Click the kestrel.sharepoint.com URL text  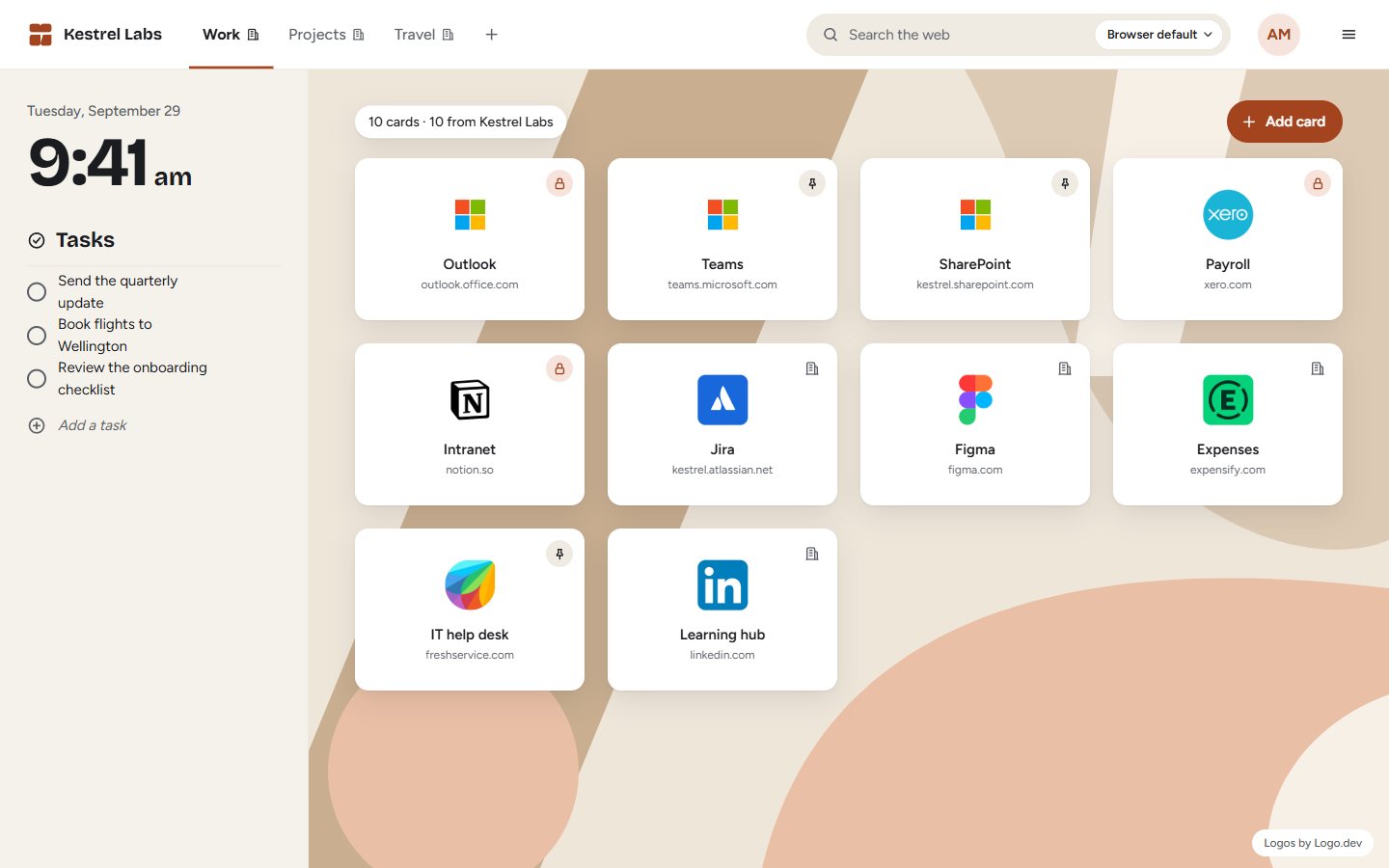coord(975,285)
